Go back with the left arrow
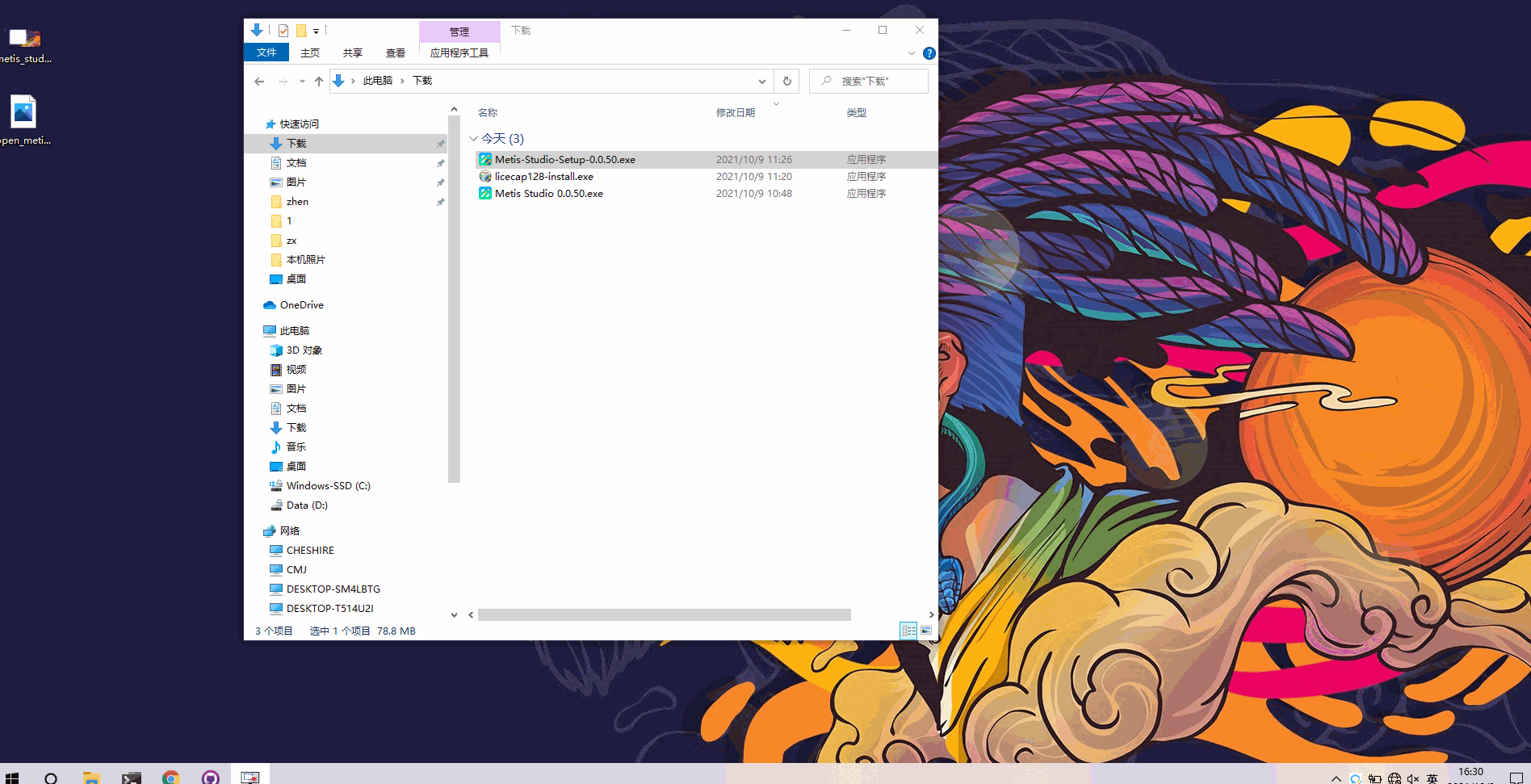Viewport: 1531px width, 784px height. pyautogui.click(x=259, y=81)
